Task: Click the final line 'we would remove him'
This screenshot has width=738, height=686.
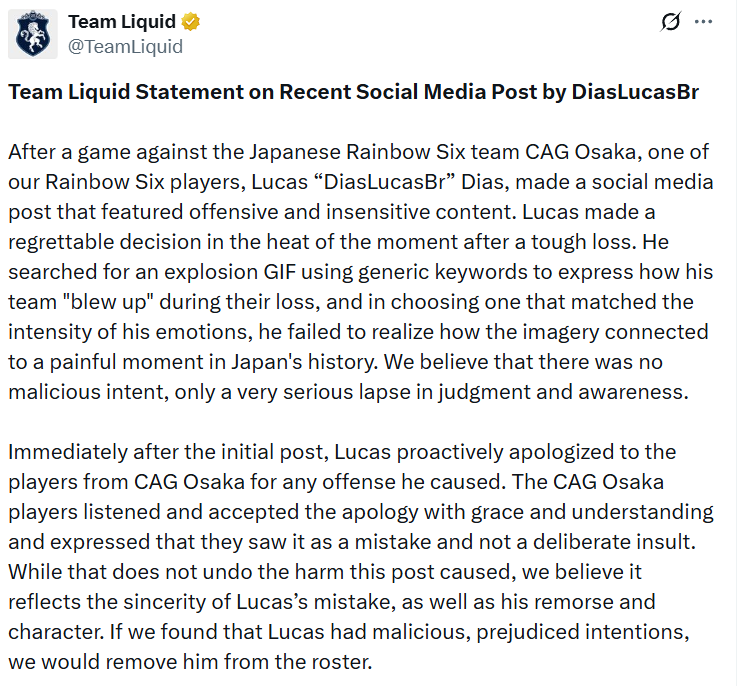Action: pyautogui.click(x=190, y=662)
